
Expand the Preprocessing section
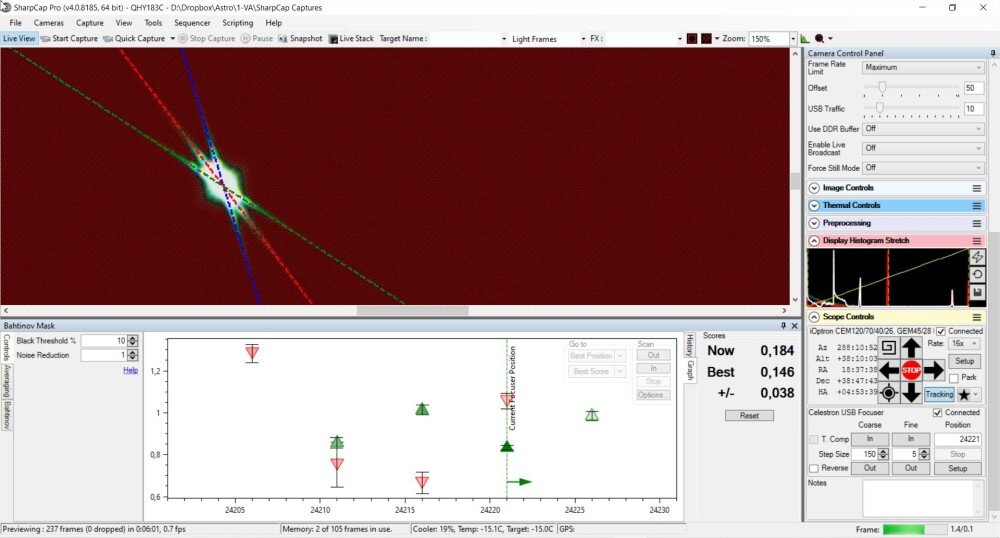point(814,223)
